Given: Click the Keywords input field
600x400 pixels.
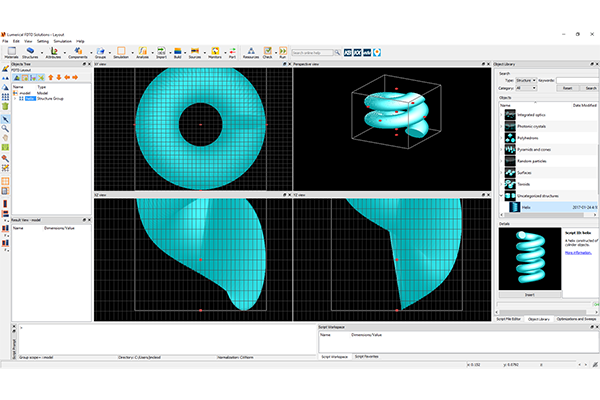Looking at the screenshot, I should pos(577,80).
